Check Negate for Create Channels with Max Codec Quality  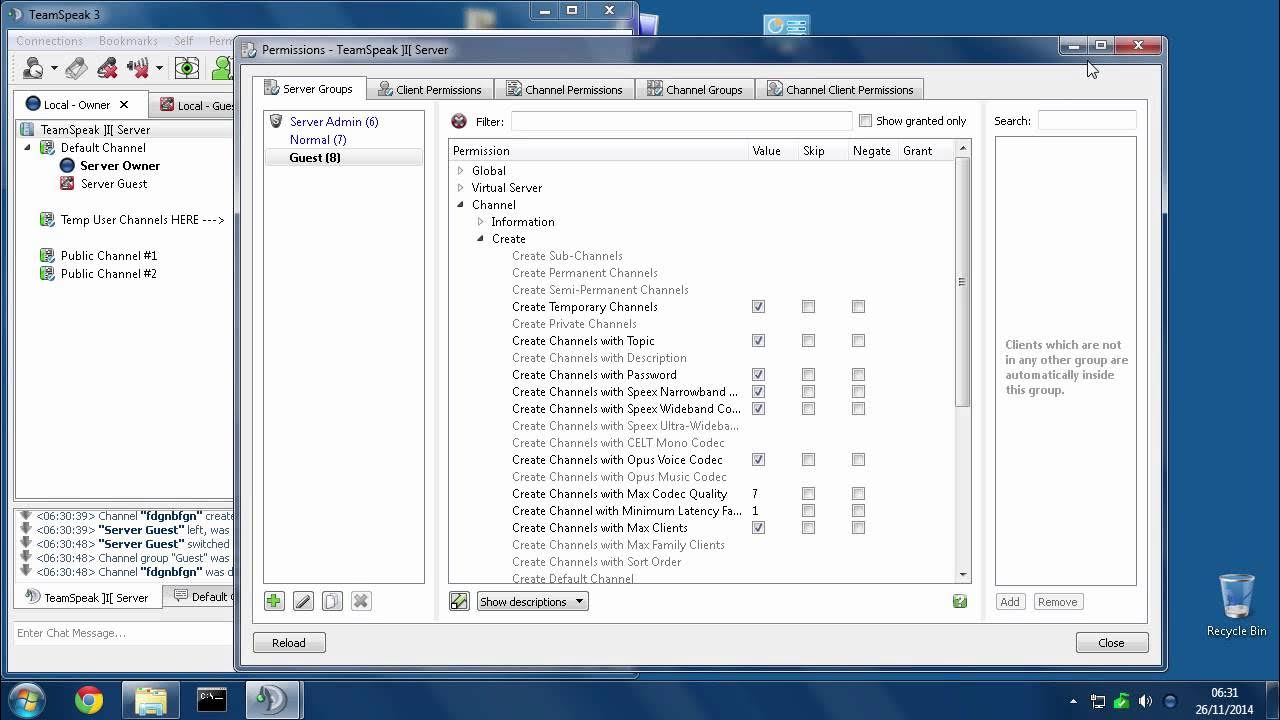tap(858, 494)
